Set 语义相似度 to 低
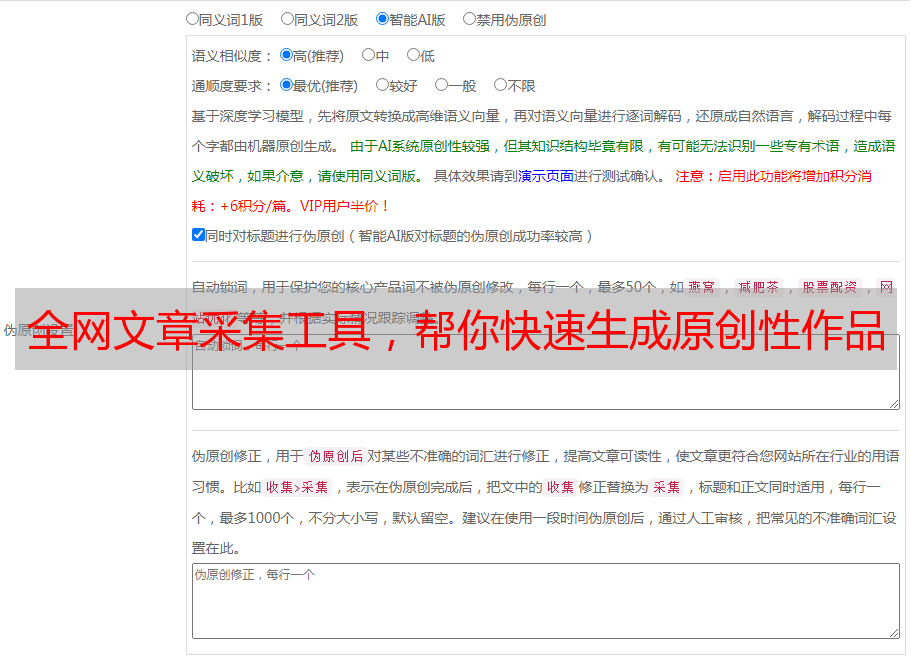 coord(413,55)
